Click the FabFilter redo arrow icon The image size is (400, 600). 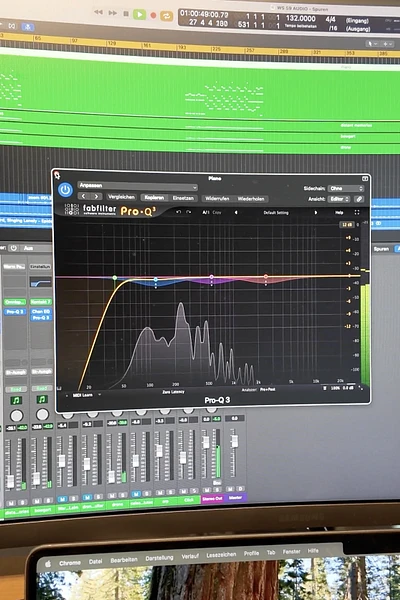pos(188,212)
